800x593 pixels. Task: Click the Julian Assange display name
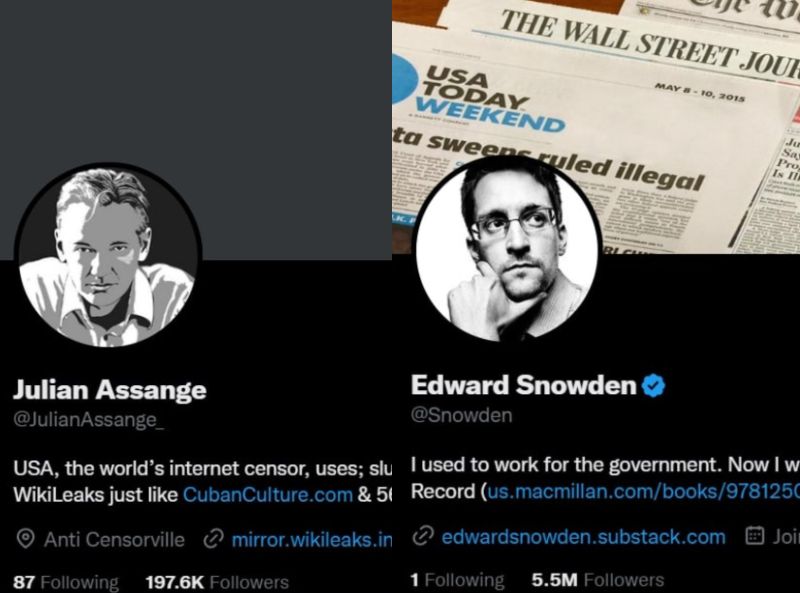point(110,389)
